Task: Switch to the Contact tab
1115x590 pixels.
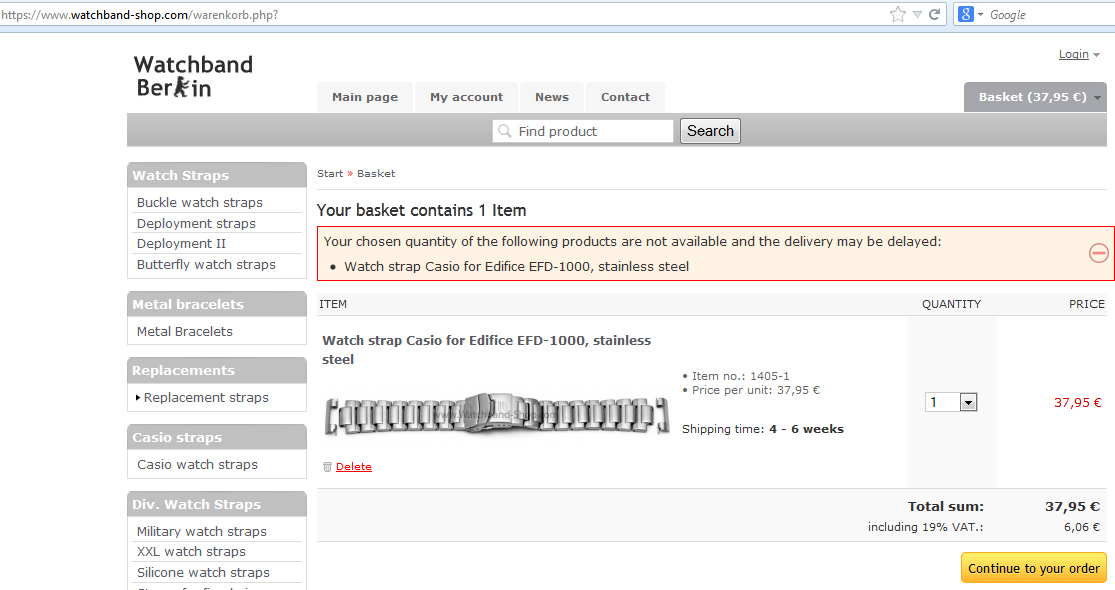Action: 625,97
